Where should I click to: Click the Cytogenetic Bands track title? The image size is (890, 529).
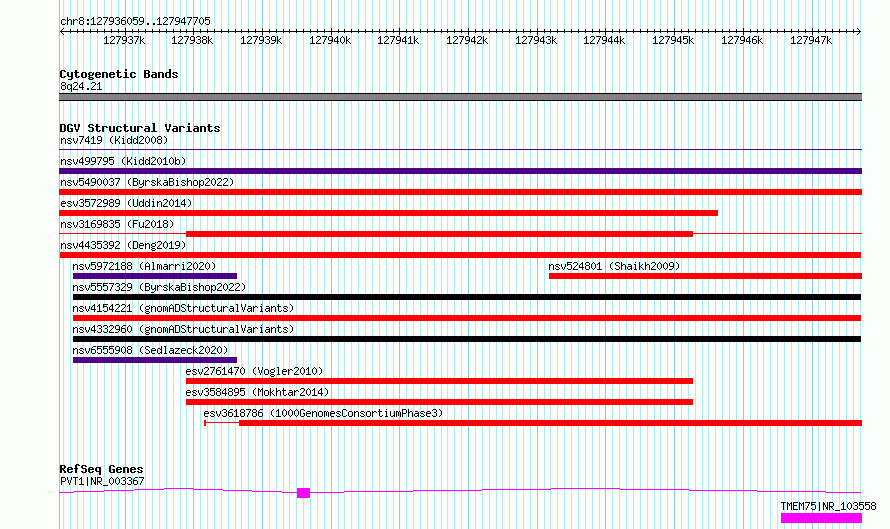(x=119, y=74)
